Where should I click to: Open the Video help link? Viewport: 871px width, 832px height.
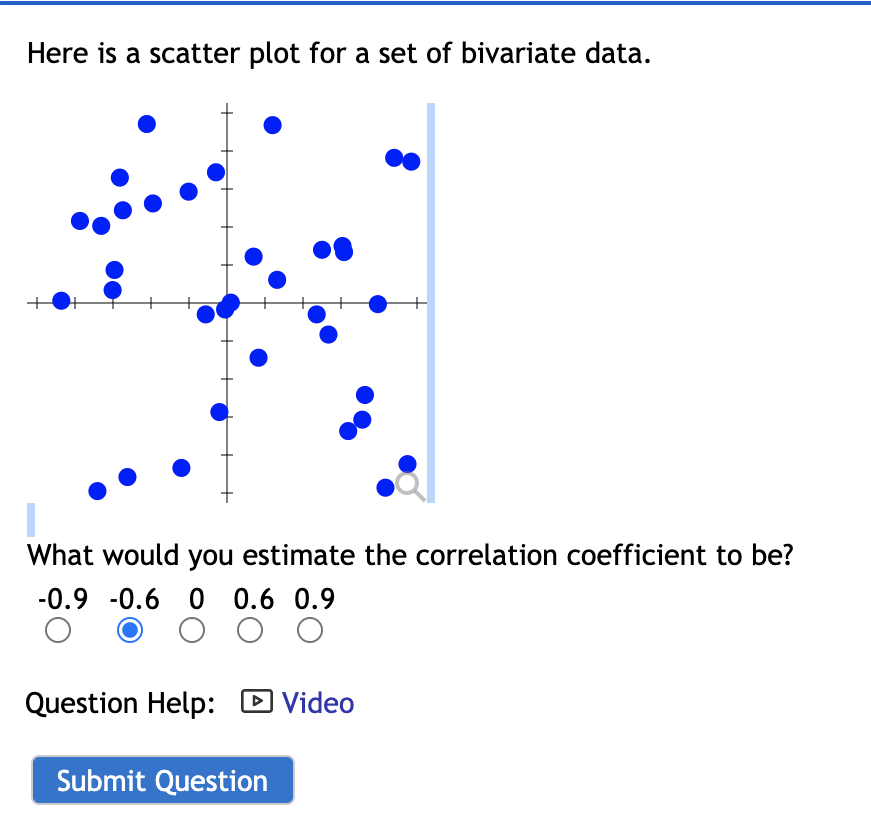pos(317,703)
